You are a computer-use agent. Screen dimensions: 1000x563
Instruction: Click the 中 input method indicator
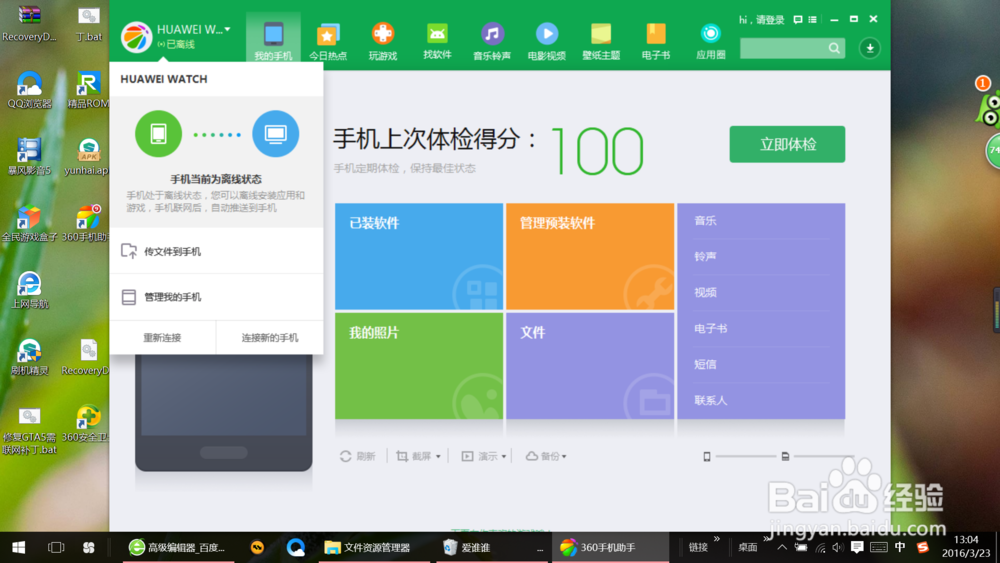[900, 547]
